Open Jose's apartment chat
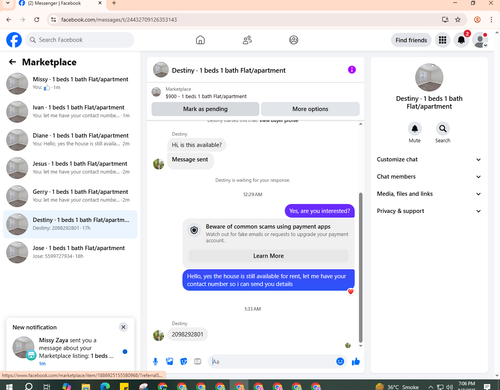The height and width of the screenshot is (390, 500). click(x=70, y=252)
